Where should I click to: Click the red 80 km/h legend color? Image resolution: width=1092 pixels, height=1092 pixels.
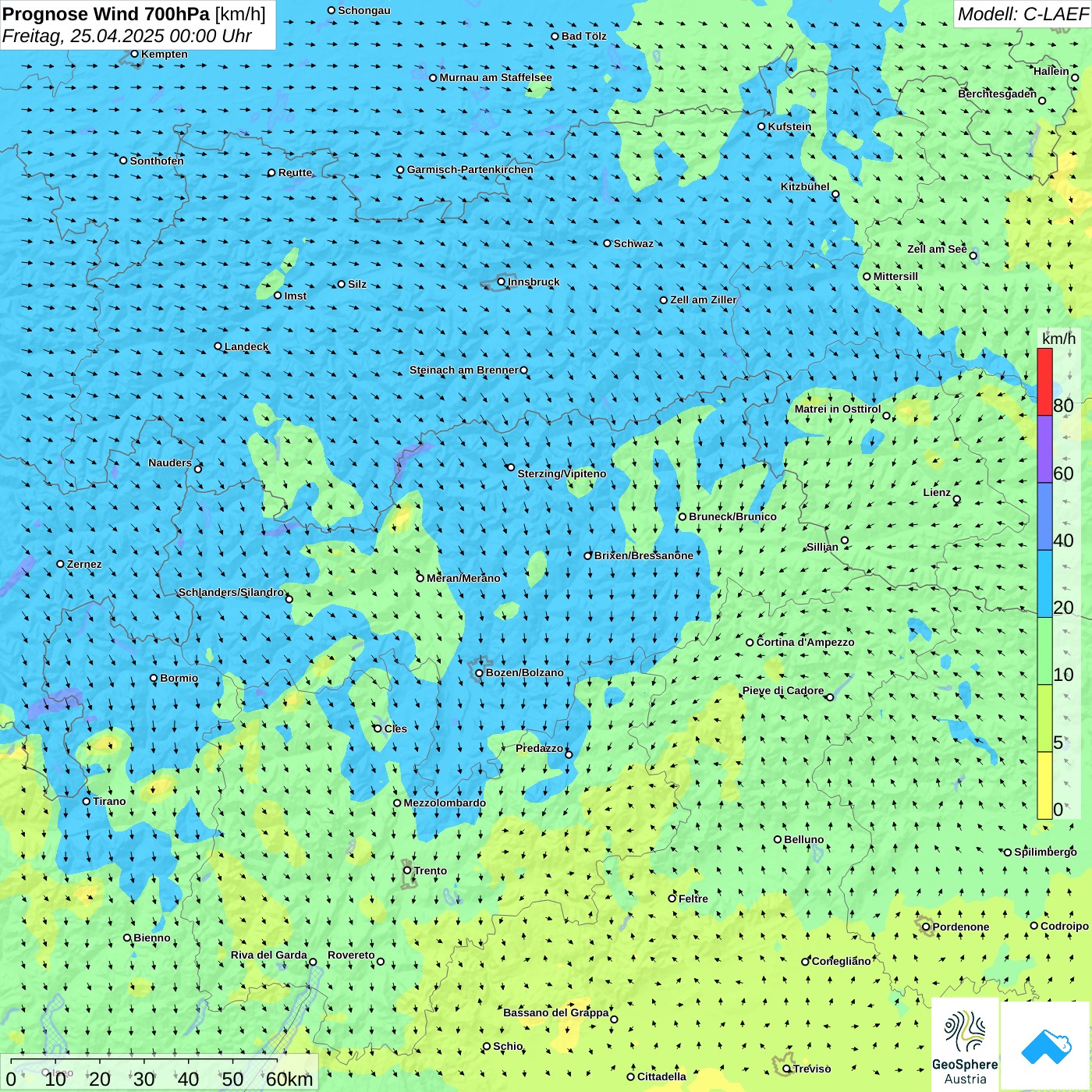(x=1044, y=381)
